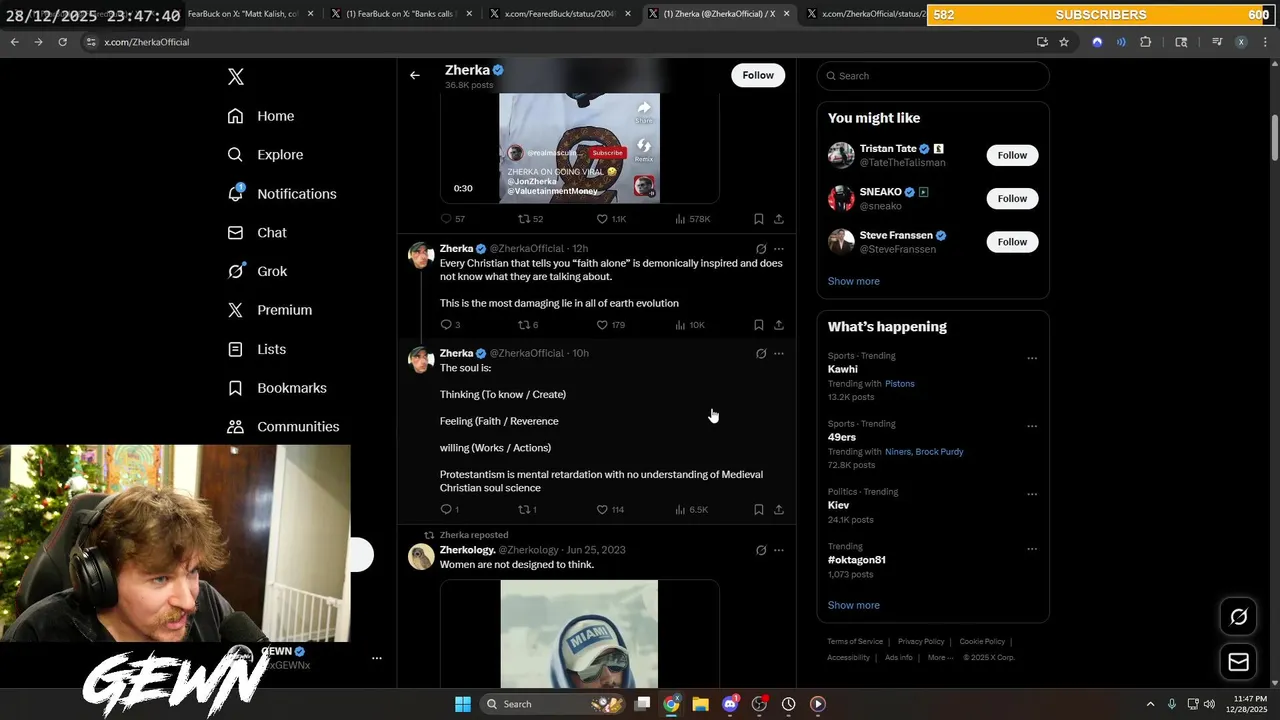The width and height of the screenshot is (1280, 720).
Task: Open more menu on "faith alone" post
Action: tap(779, 249)
